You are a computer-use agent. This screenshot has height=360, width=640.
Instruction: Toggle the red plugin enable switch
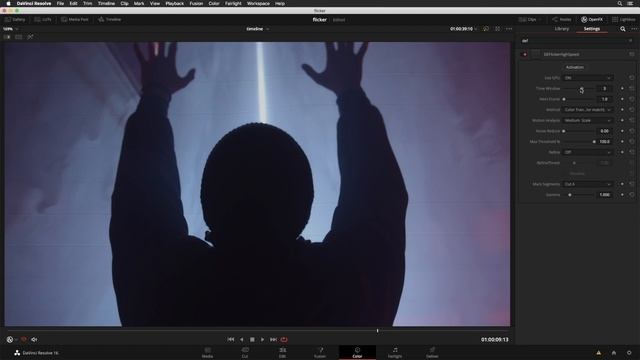(525, 54)
